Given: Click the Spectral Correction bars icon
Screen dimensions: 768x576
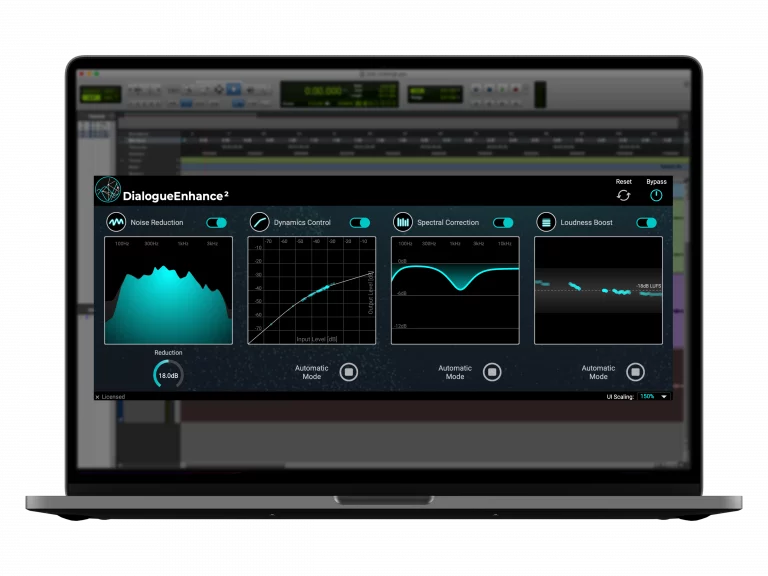Looking at the screenshot, I should [402, 222].
